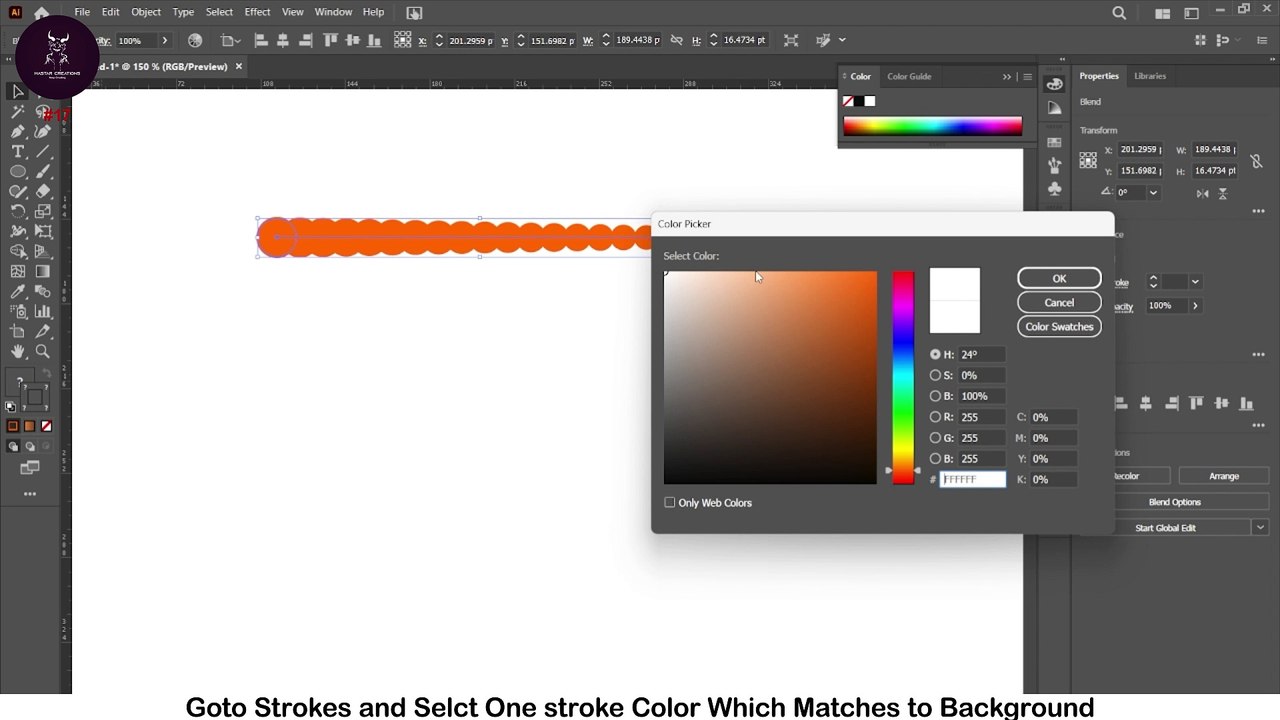Open the search icon in the top bar

(x=1119, y=13)
